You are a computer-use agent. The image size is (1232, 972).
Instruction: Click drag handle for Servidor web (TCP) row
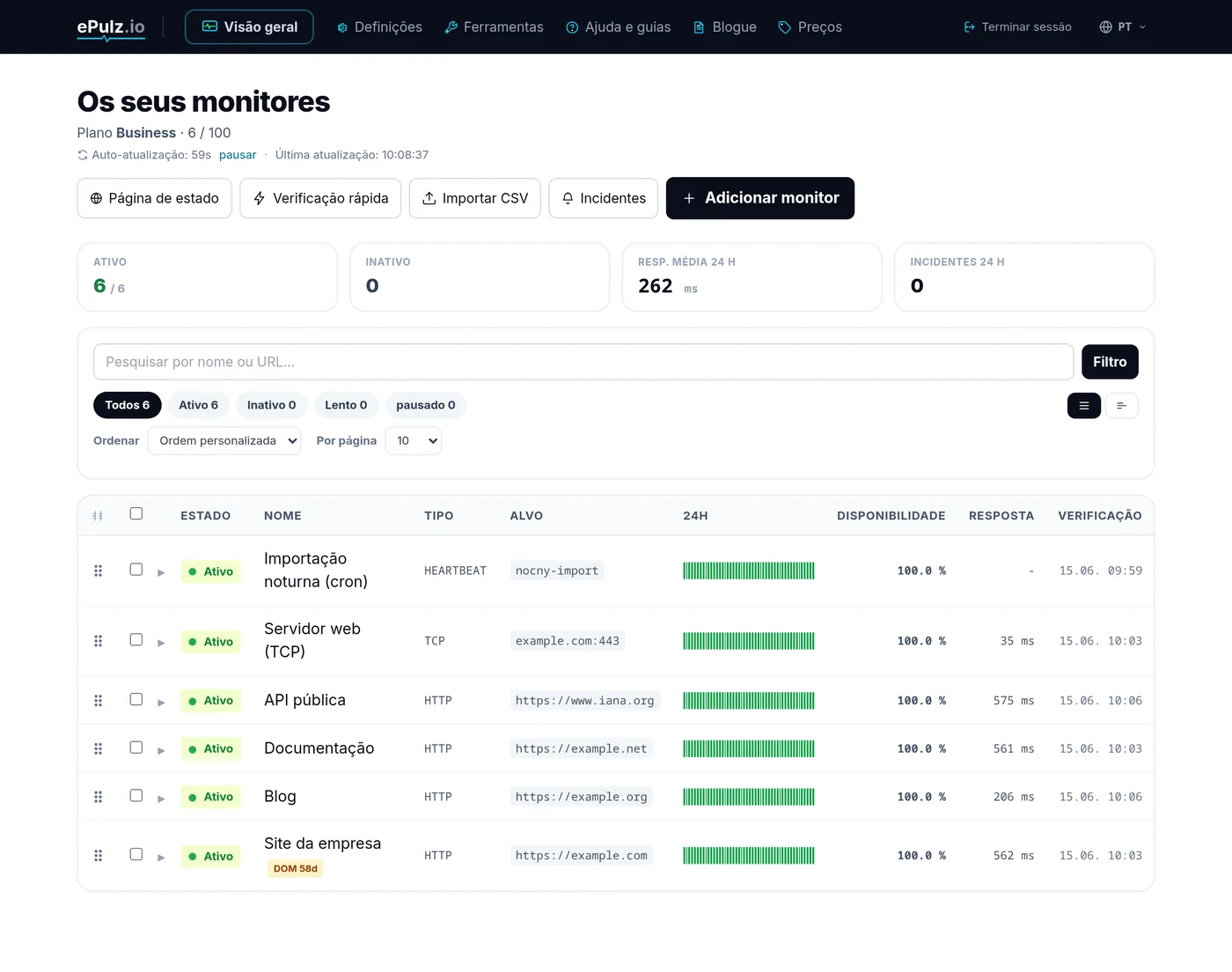tap(99, 642)
